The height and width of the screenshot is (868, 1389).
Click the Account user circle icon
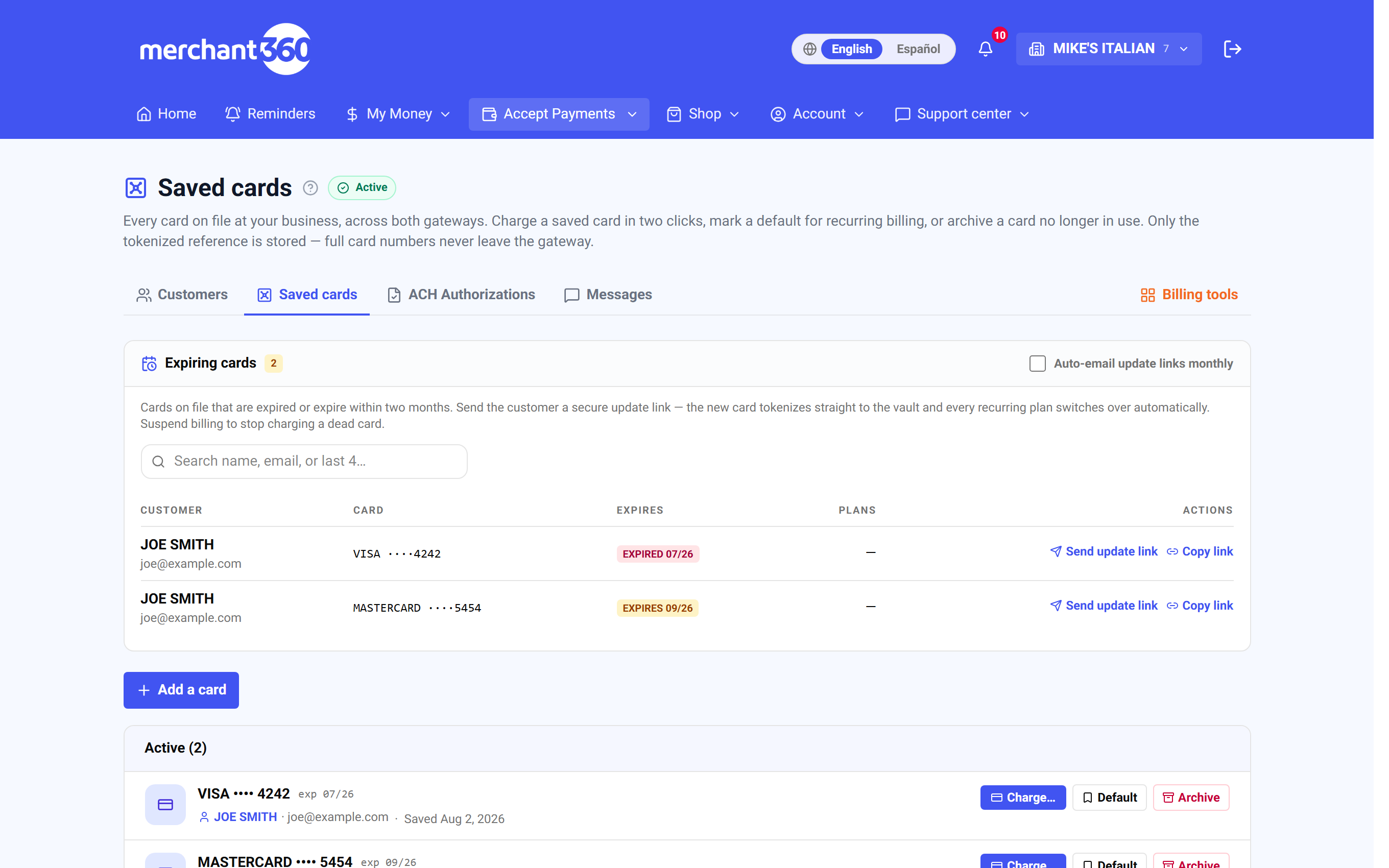pos(777,114)
